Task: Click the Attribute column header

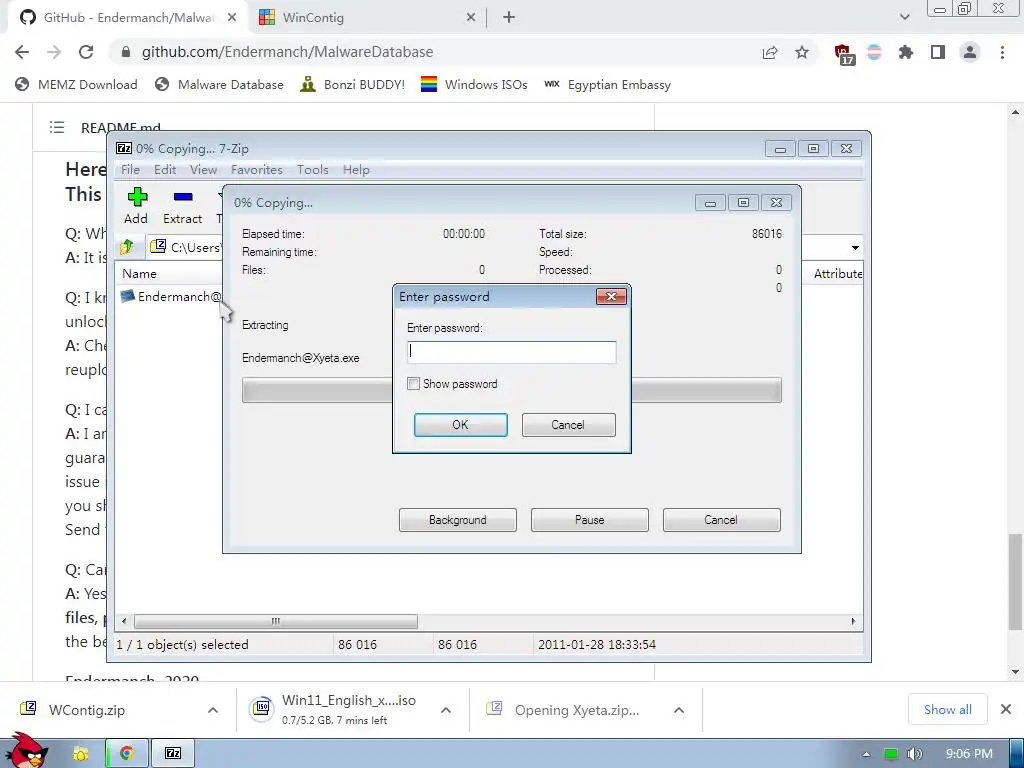Action: (837, 274)
